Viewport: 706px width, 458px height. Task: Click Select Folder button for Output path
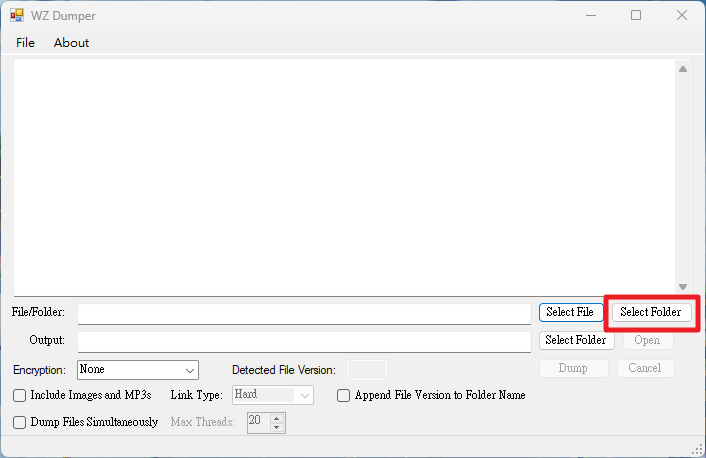tap(576, 340)
